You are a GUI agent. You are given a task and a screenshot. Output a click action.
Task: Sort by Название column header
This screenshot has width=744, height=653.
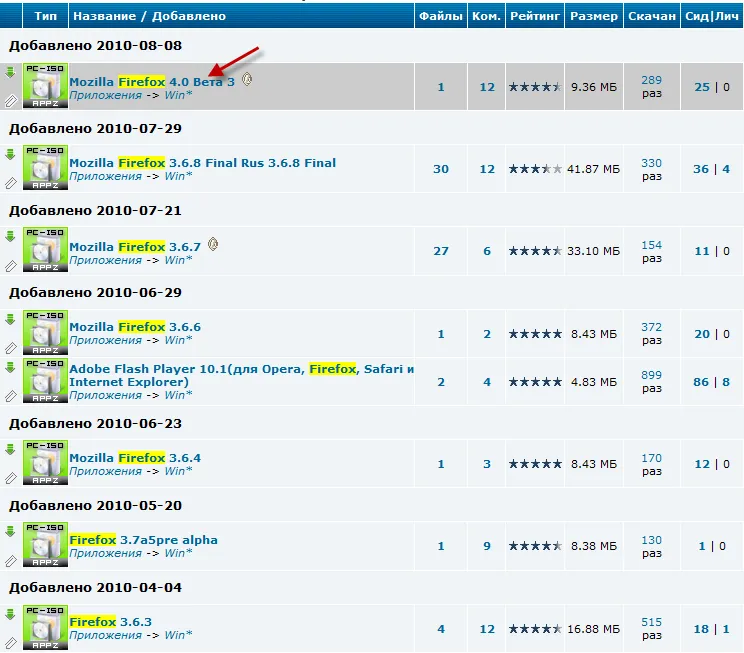[x=104, y=16]
